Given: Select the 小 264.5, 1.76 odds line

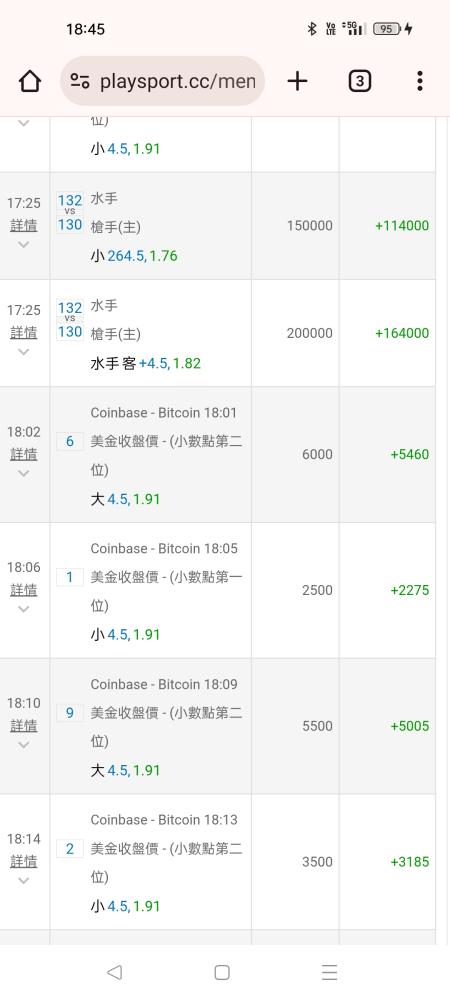Looking at the screenshot, I should (134, 256).
